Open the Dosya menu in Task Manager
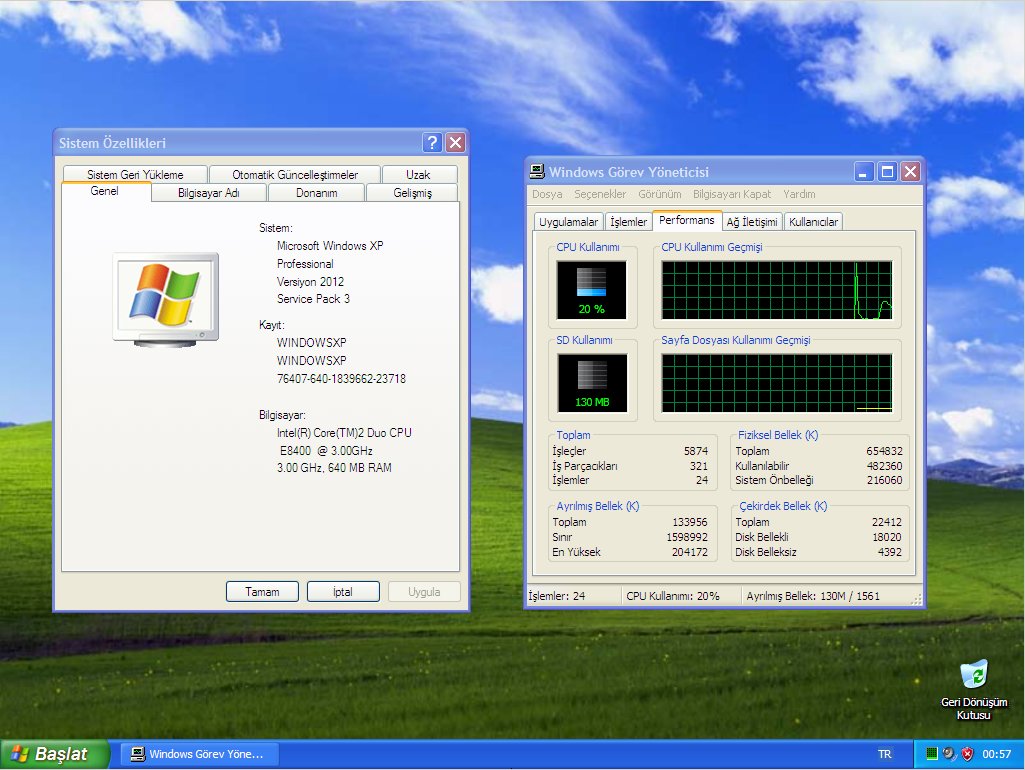Viewport: 1025px width, 770px height. [547, 194]
